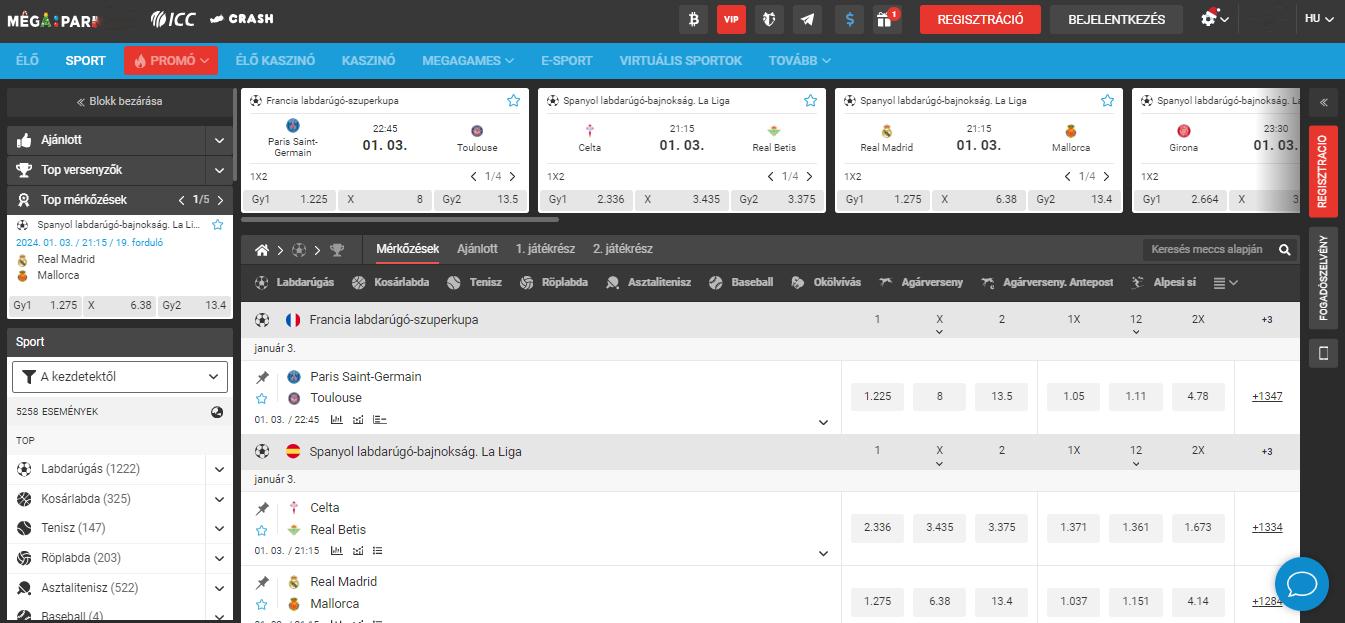Open the Telegram channel icon

(x=808, y=19)
